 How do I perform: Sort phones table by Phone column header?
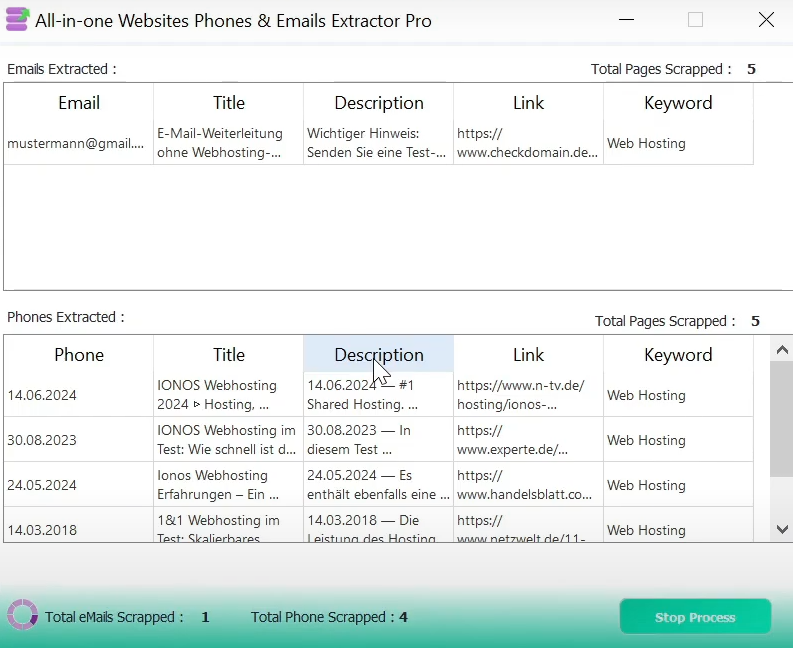pyautogui.click(x=79, y=355)
